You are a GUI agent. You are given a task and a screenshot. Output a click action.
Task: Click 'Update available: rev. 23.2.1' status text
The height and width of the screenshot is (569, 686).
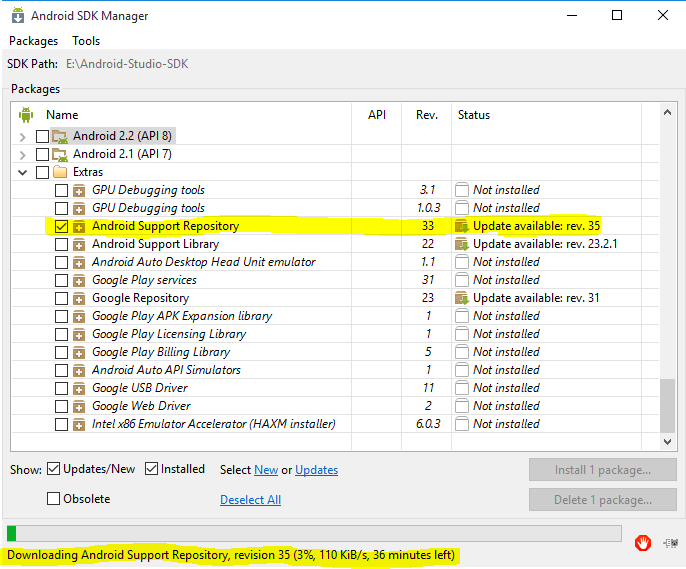coord(545,244)
